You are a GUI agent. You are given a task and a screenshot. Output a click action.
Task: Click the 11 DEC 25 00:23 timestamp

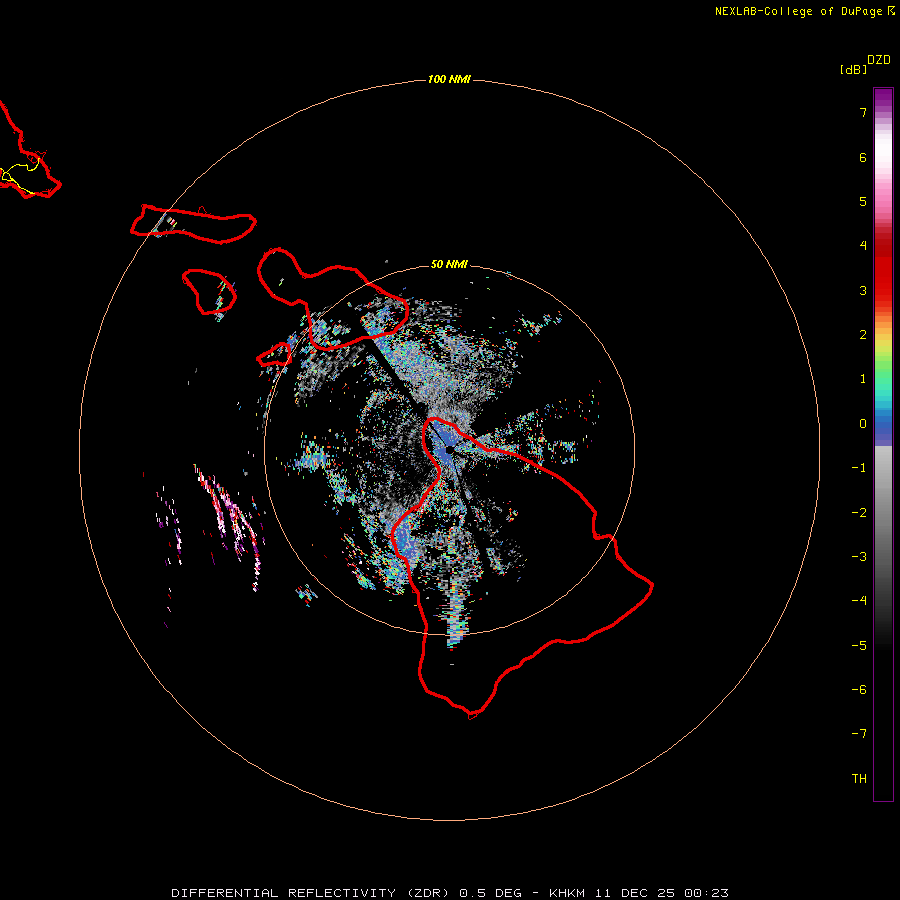click(x=664, y=893)
